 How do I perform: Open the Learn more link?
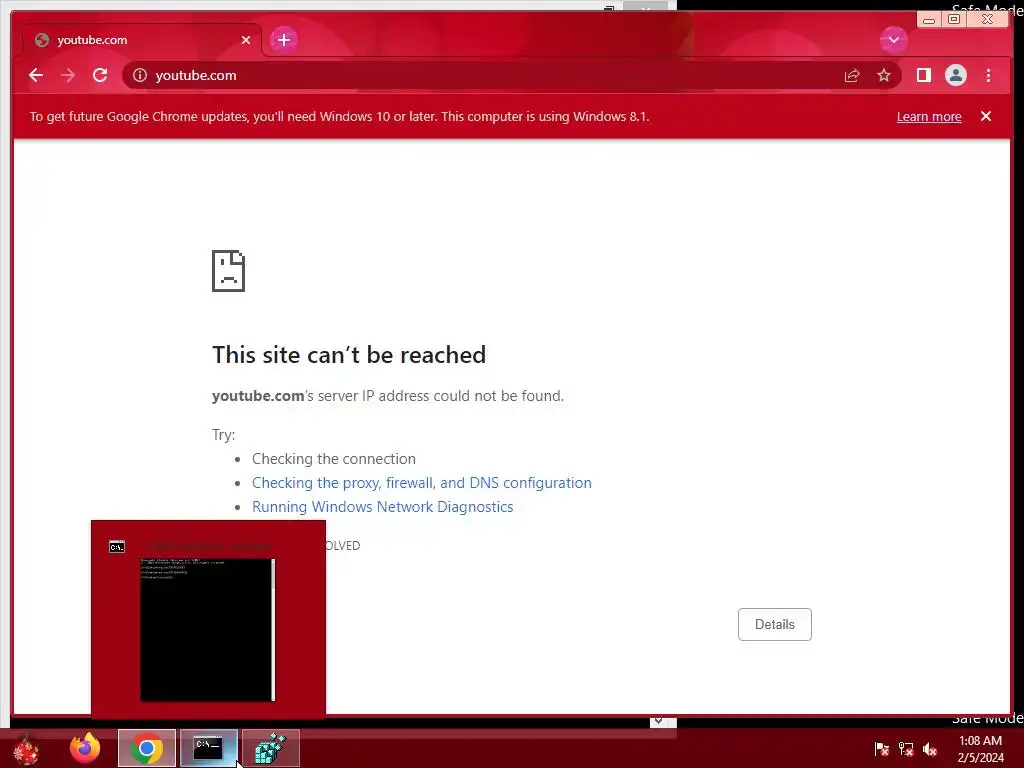(929, 116)
